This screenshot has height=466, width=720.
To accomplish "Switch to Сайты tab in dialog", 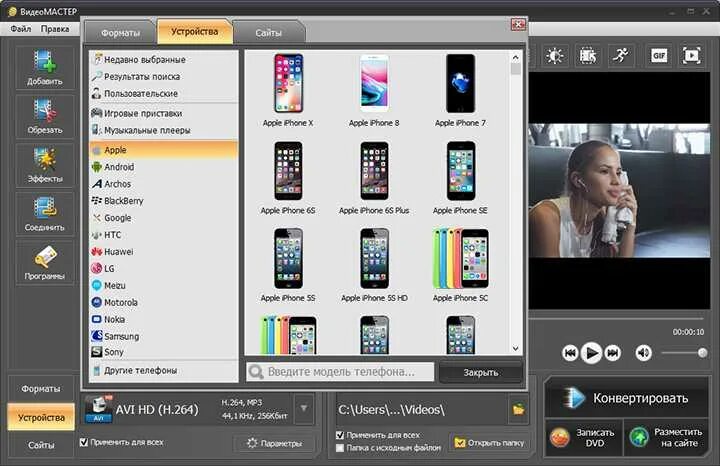I will pyautogui.click(x=269, y=33).
